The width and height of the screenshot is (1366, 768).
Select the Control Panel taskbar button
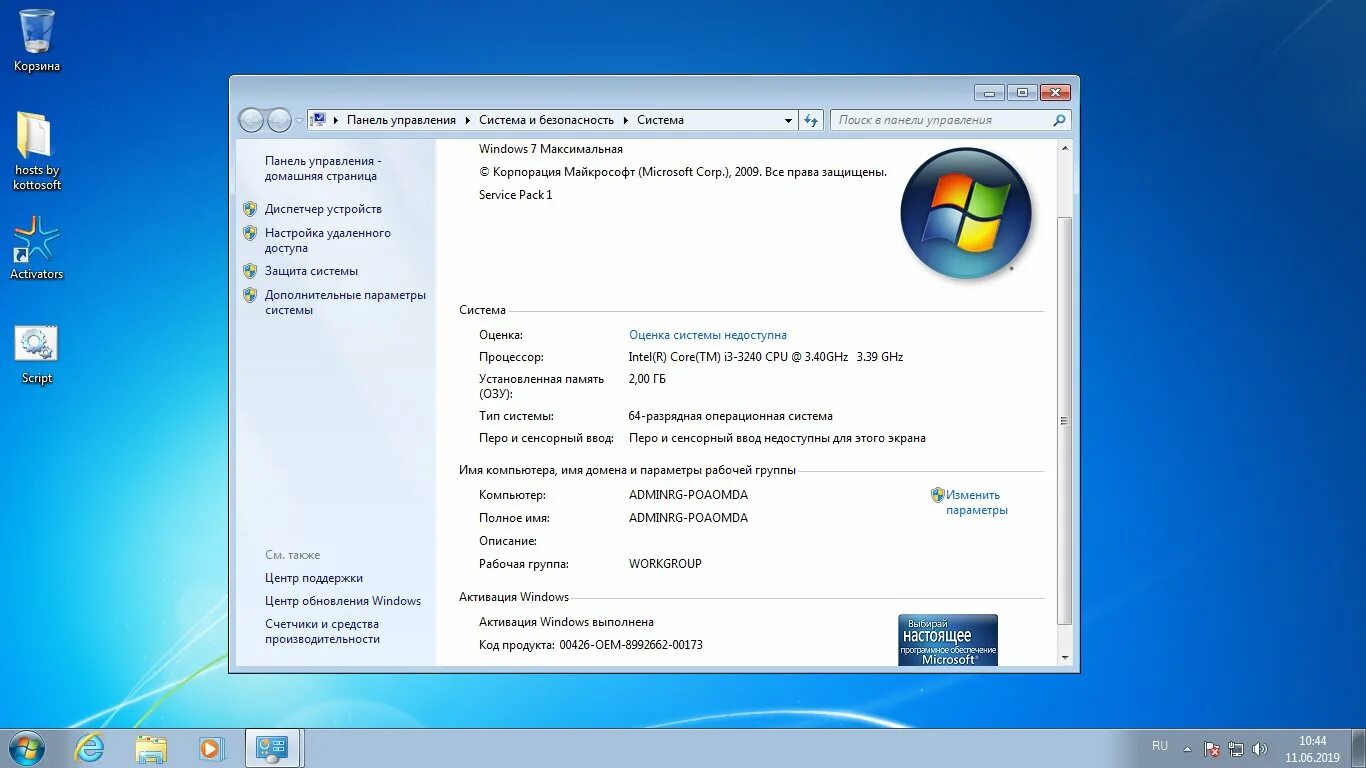(x=272, y=748)
